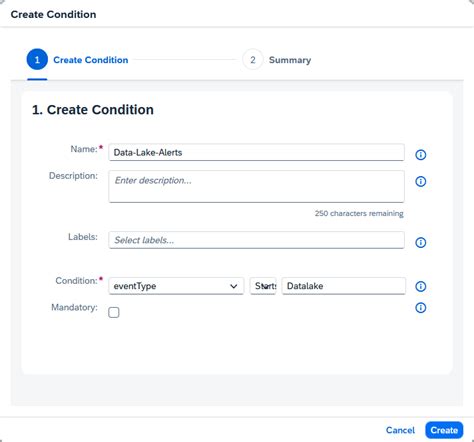Focus the Name field Data-Lake-Alerts

click(257, 152)
